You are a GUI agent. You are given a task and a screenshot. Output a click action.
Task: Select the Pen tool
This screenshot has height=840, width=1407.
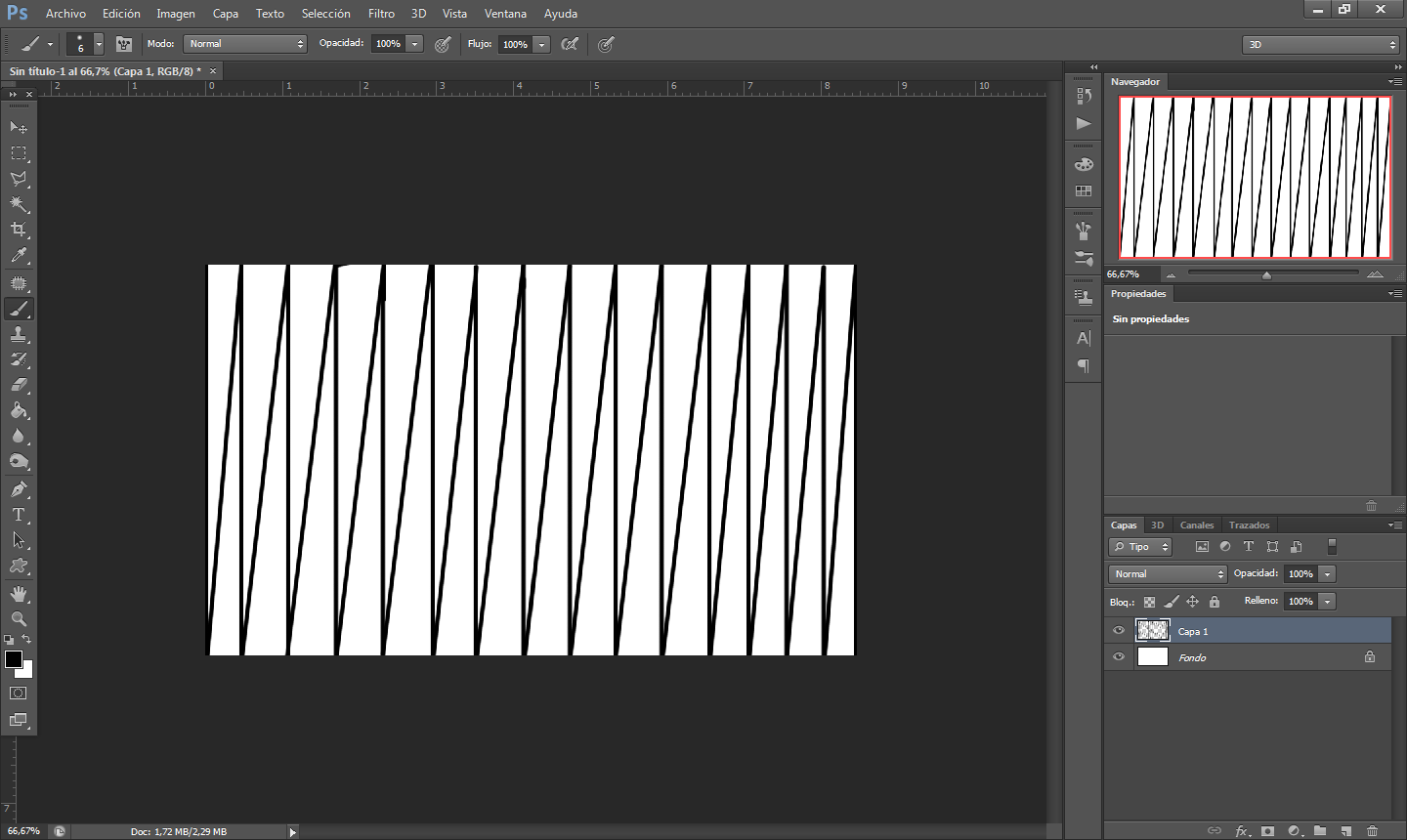pos(19,489)
